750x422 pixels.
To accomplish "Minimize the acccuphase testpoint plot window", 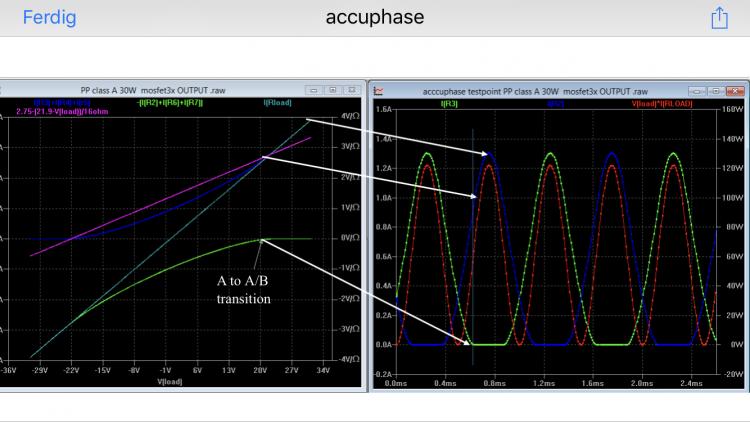I will coord(697,91).
